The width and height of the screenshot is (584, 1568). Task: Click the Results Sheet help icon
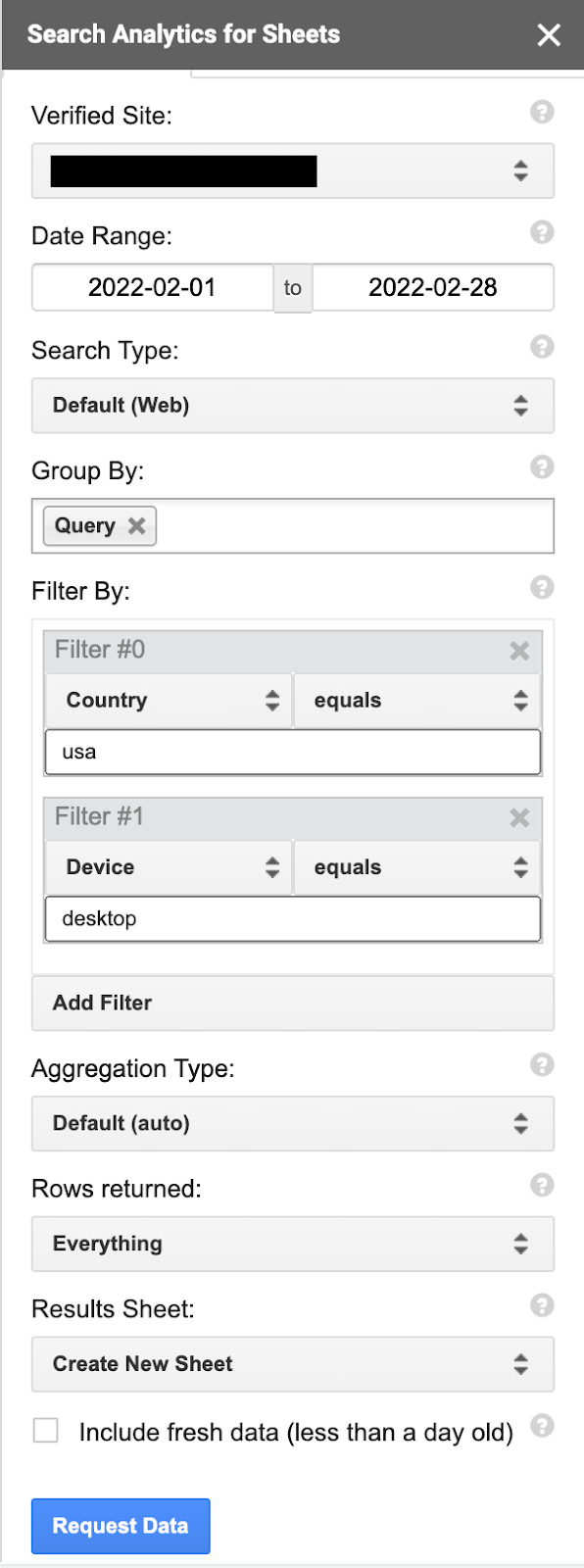pos(541,1305)
